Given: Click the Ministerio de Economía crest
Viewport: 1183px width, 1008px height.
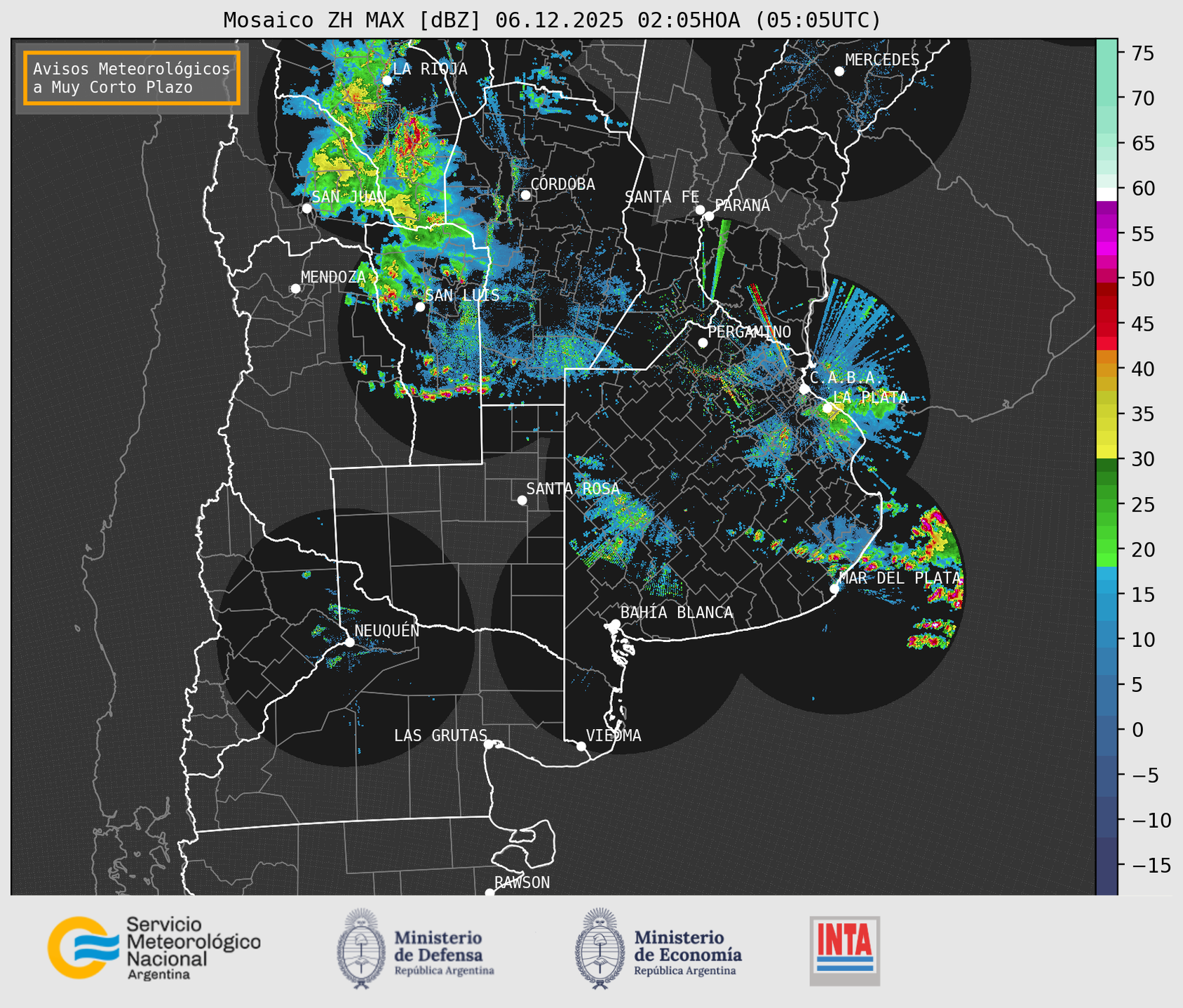Looking at the screenshot, I should (600, 948).
